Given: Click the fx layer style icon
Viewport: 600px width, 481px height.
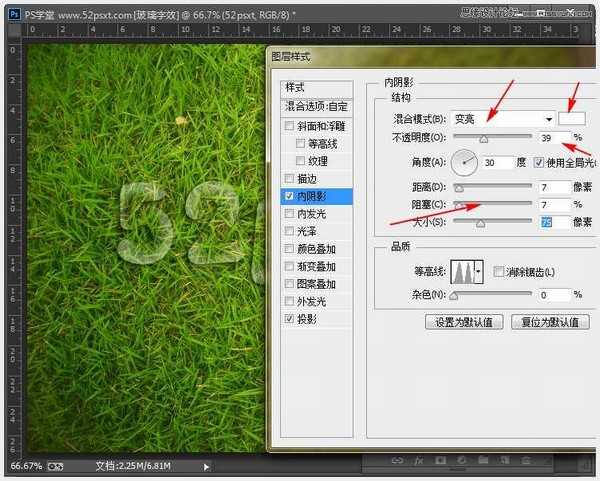Looking at the screenshot, I should point(420,460).
